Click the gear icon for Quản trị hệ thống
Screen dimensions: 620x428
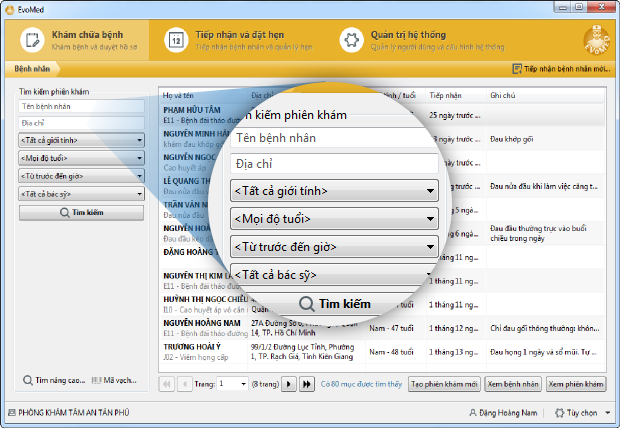pyautogui.click(x=351, y=40)
